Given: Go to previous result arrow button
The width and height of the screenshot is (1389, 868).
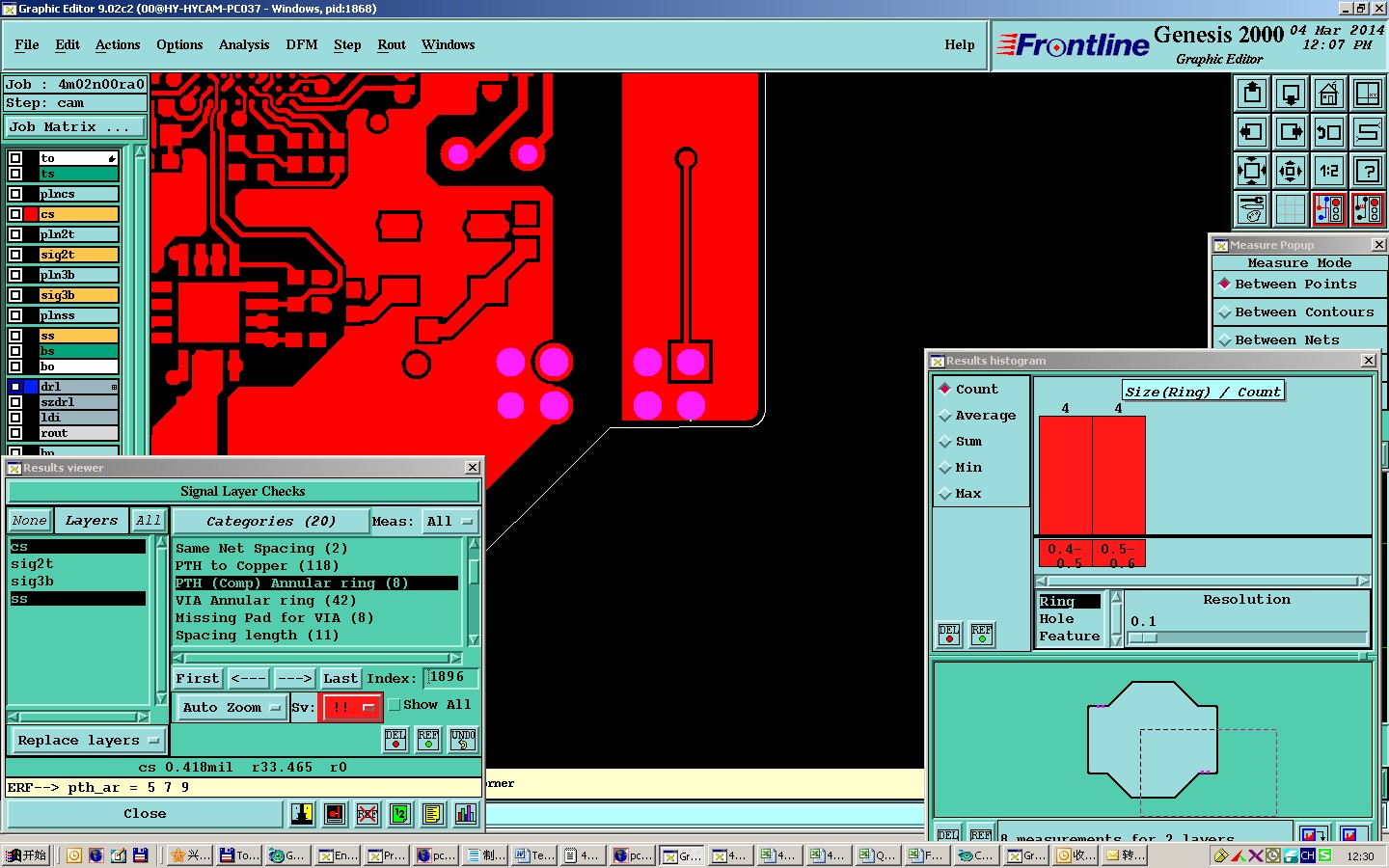Looking at the screenshot, I should click(248, 679).
